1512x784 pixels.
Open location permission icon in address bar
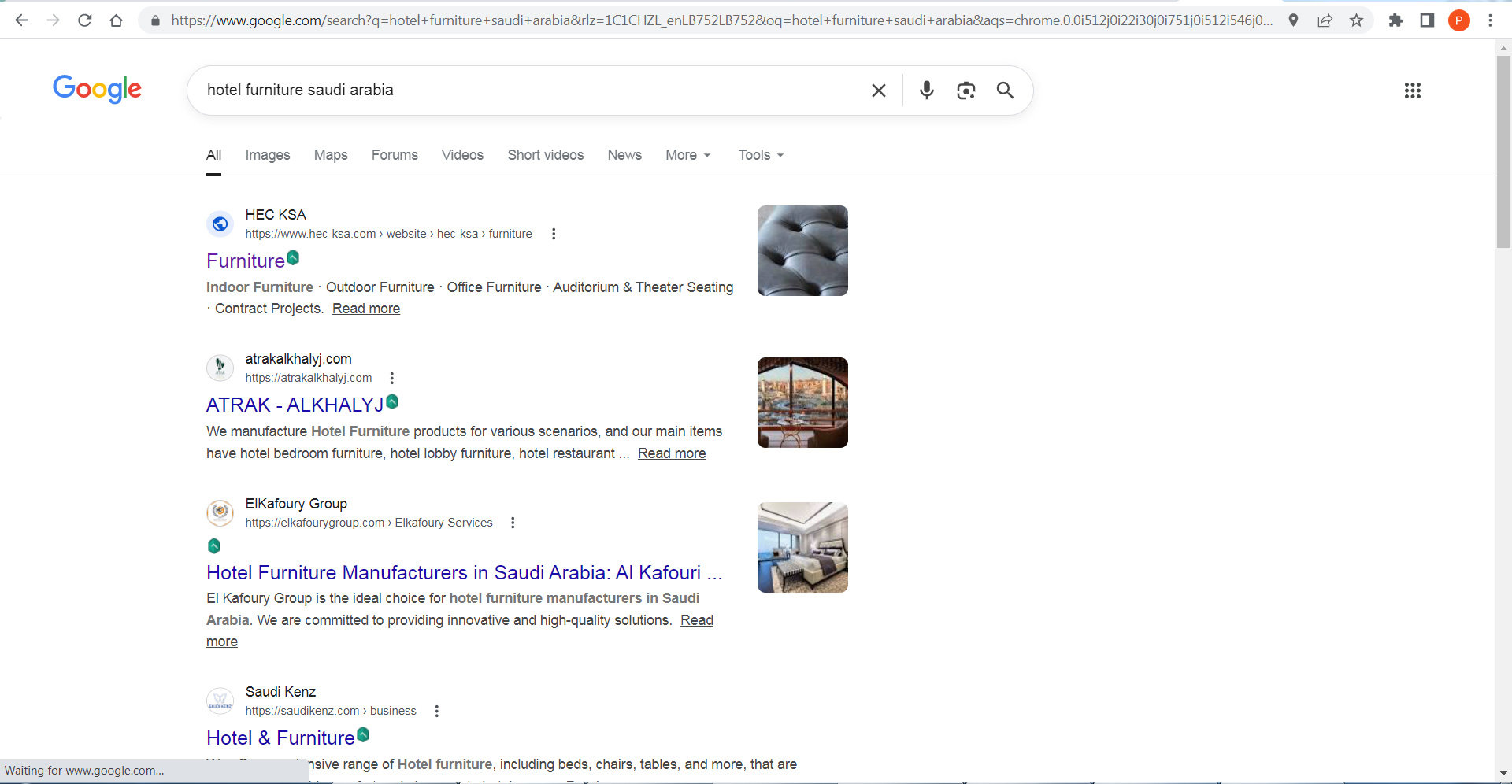(x=1293, y=20)
